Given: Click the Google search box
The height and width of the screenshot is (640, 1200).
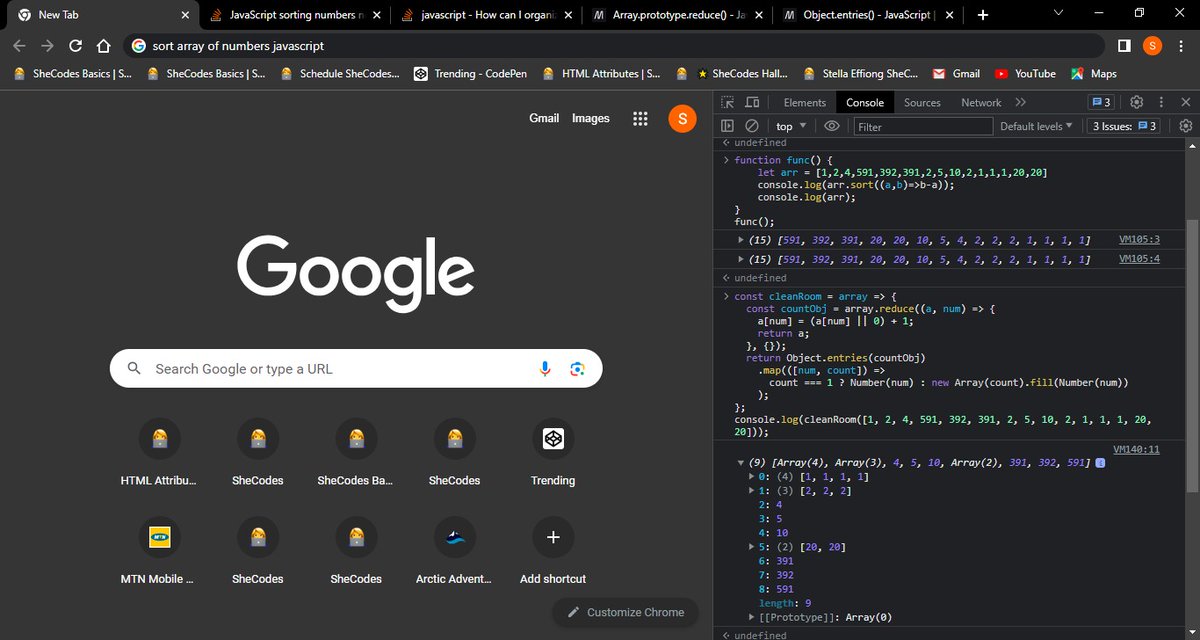Looking at the screenshot, I should [356, 369].
